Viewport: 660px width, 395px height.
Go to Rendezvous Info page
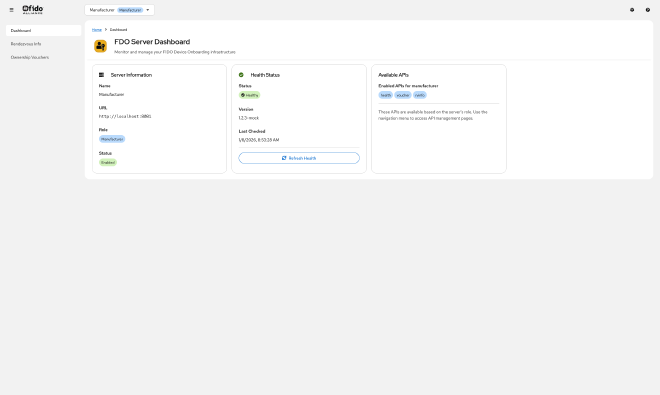coord(43,44)
